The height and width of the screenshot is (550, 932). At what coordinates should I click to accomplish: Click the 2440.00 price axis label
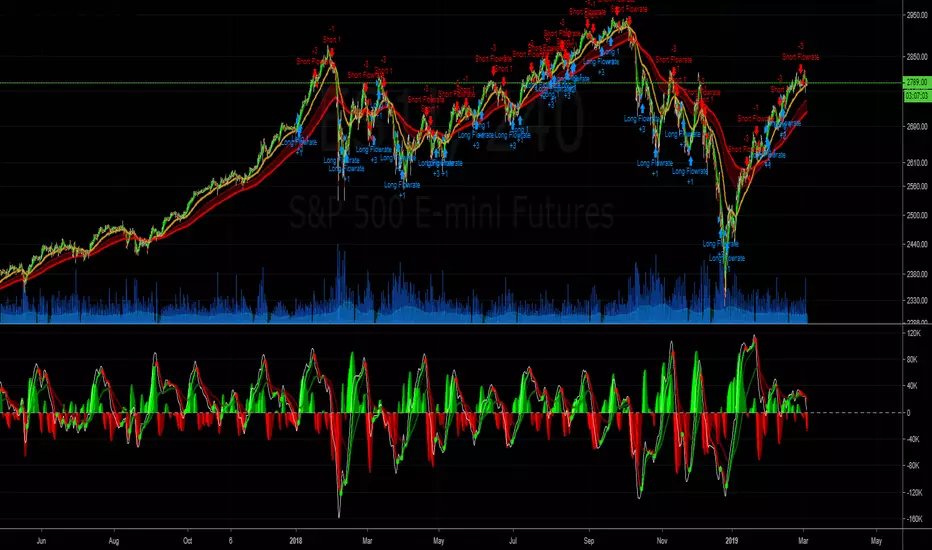click(x=917, y=244)
